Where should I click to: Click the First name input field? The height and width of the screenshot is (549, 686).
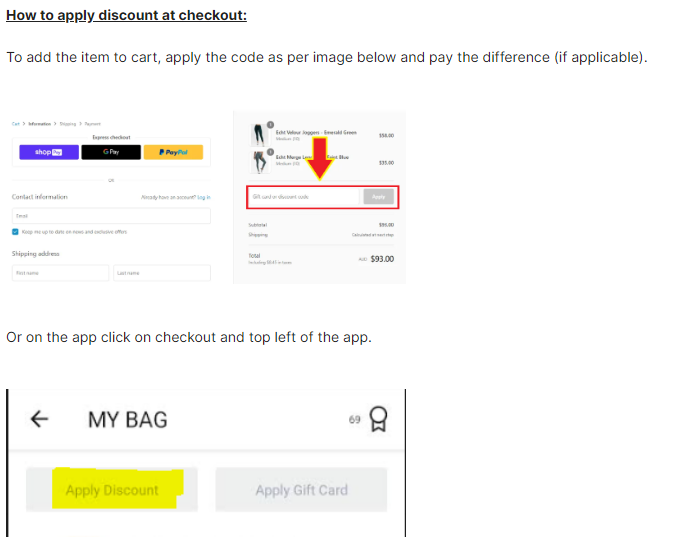coord(60,273)
